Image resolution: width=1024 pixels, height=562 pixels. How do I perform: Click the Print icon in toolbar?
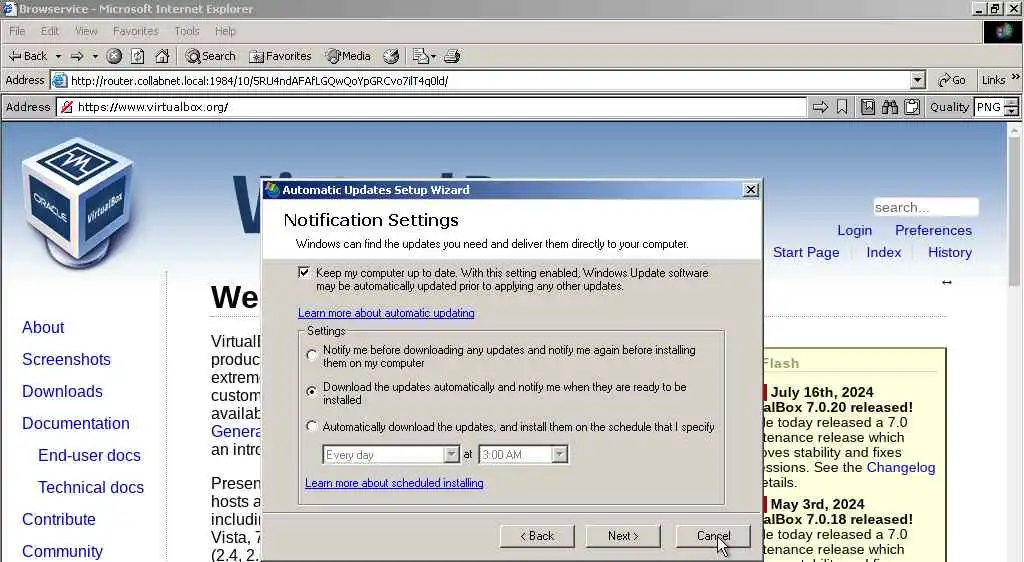[x=452, y=56]
